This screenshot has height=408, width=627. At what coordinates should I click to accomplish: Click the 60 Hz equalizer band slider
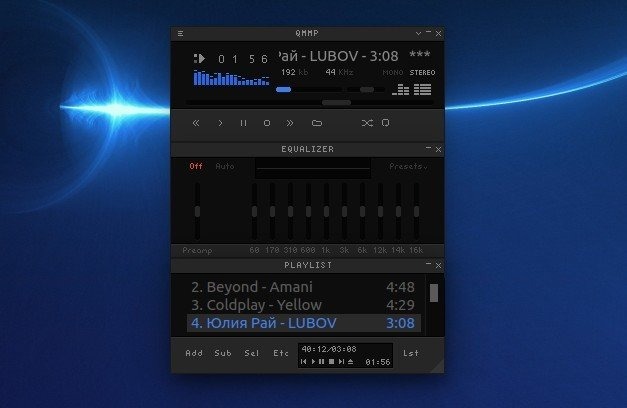point(254,211)
